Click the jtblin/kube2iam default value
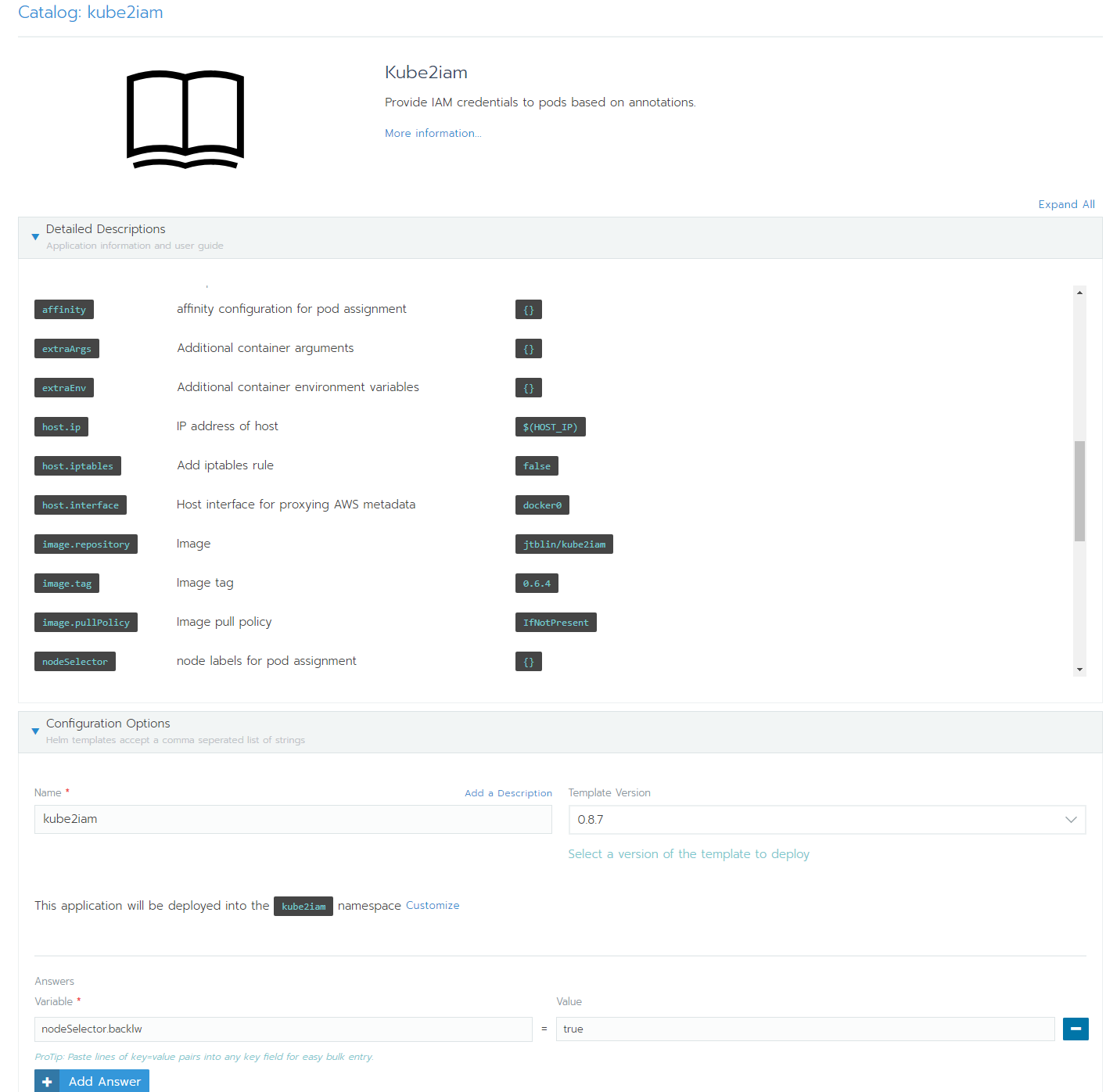 tap(564, 544)
